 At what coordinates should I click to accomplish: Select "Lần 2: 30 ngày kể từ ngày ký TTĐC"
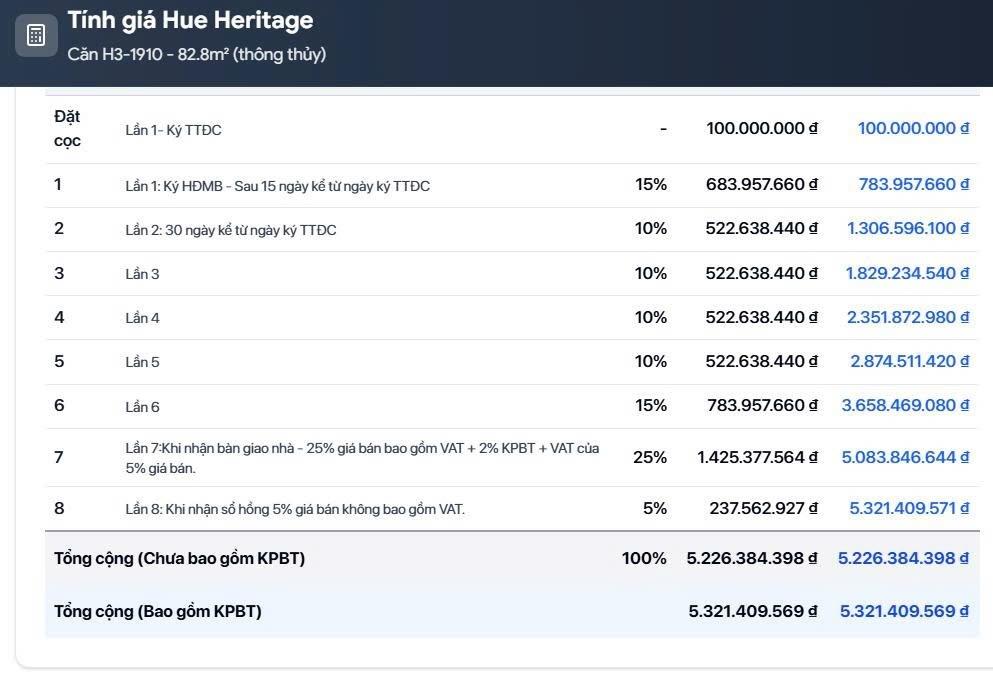[230, 230]
